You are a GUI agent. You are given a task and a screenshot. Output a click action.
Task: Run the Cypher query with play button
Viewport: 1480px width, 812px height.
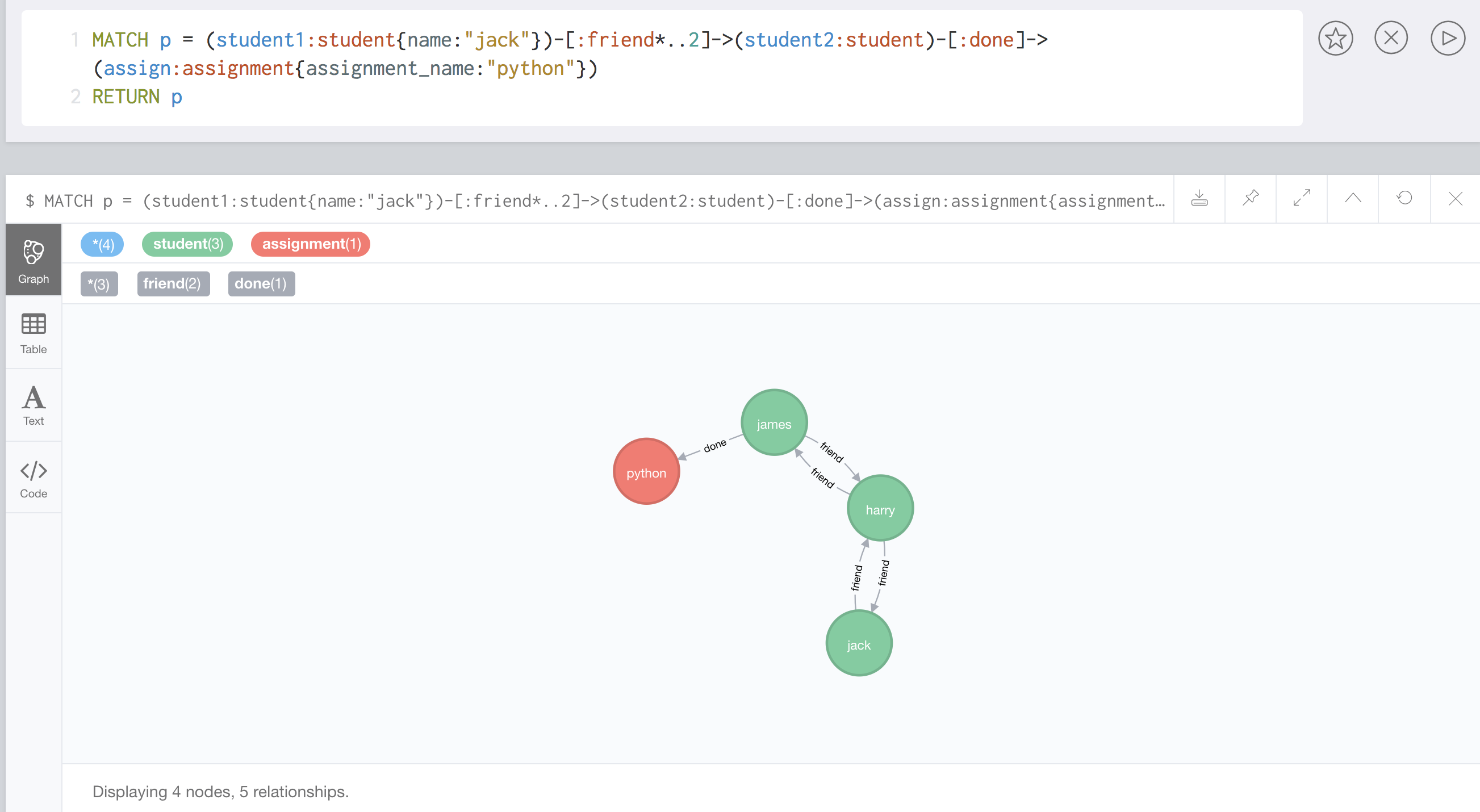click(1447, 39)
